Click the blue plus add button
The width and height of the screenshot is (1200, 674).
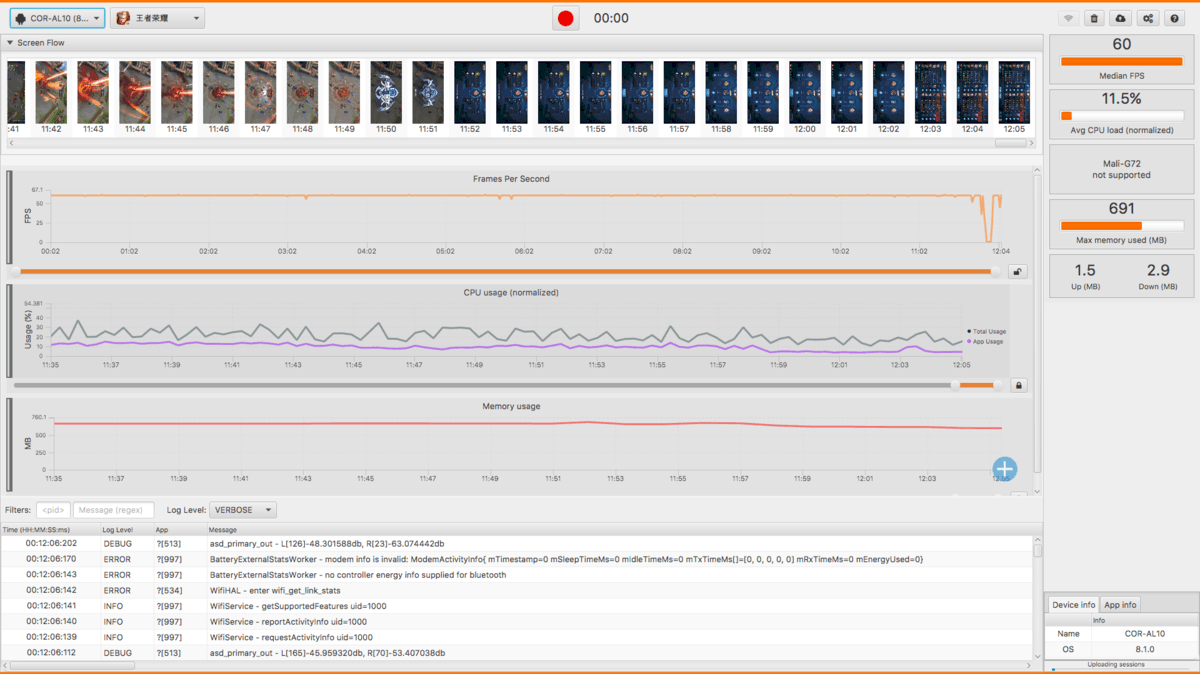pos(1004,468)
